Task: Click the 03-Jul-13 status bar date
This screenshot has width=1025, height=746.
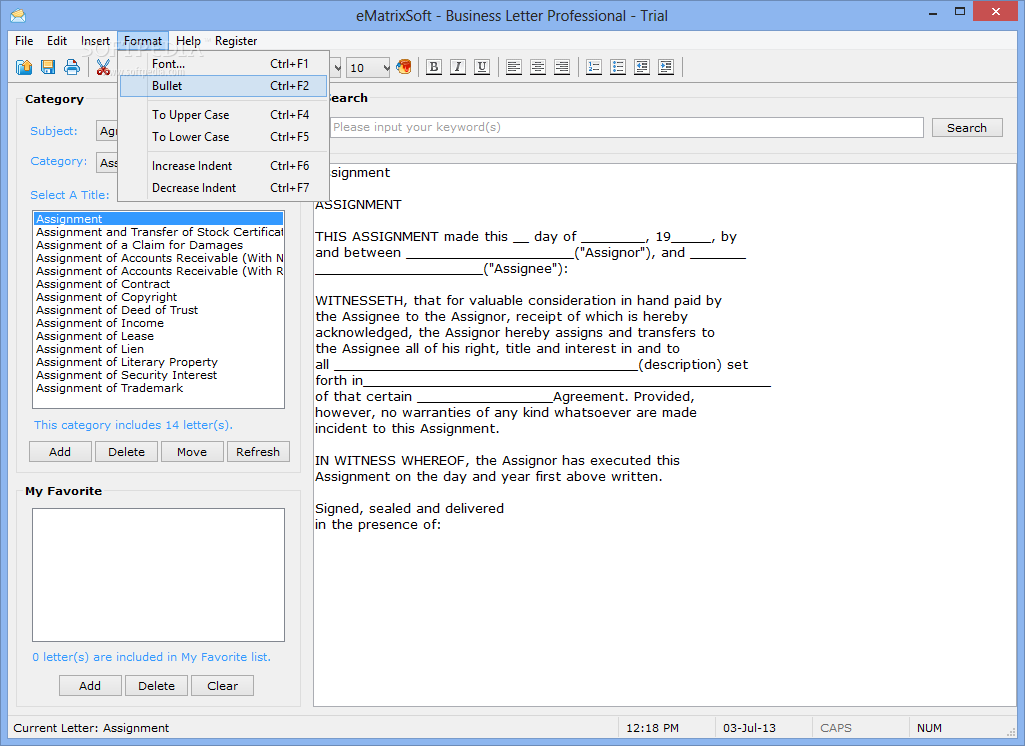Action: [749, 728]
